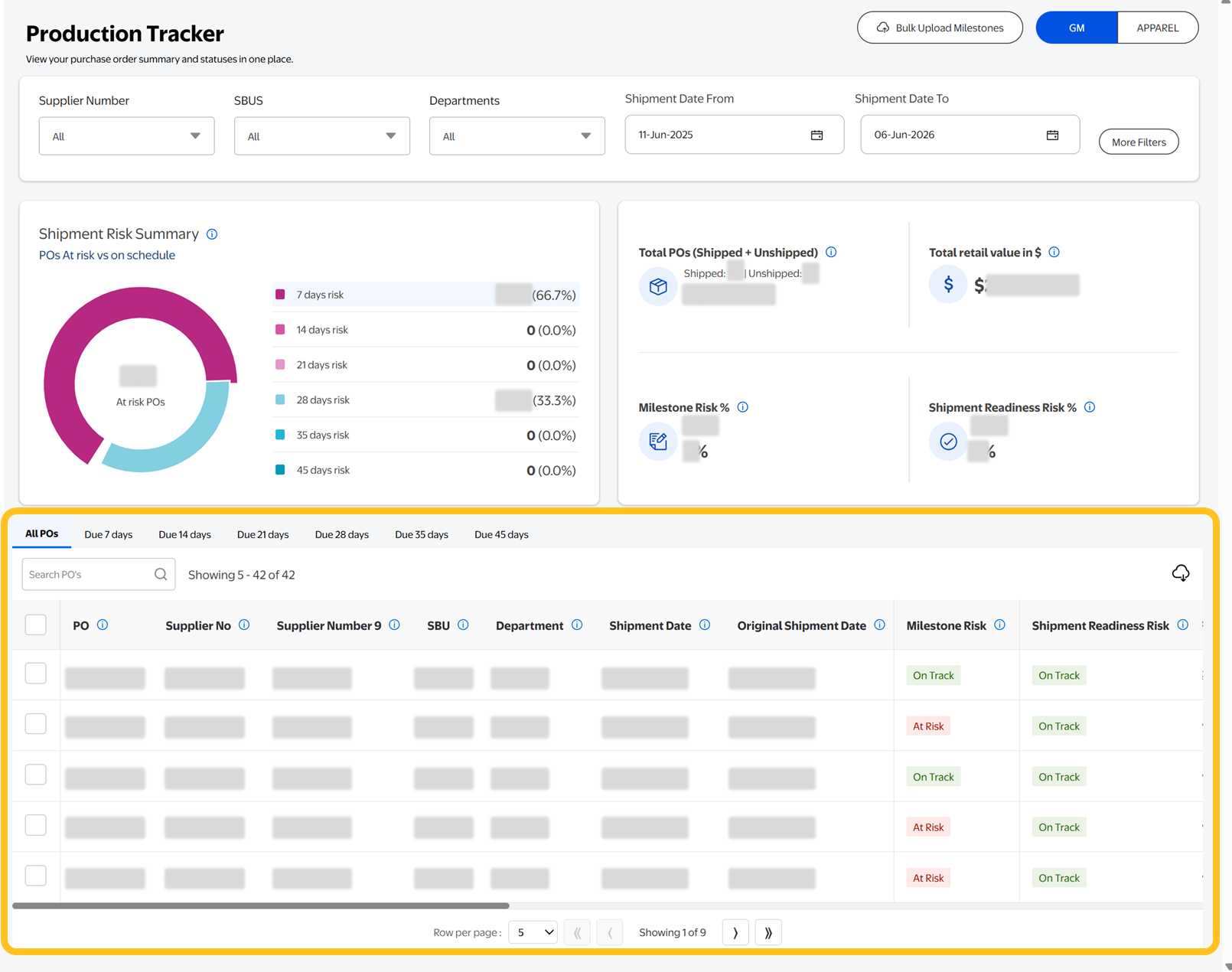Switch to the Due 28 days tab
The height and width of the screenshot is (972, 1232).
tap(341, 534)
